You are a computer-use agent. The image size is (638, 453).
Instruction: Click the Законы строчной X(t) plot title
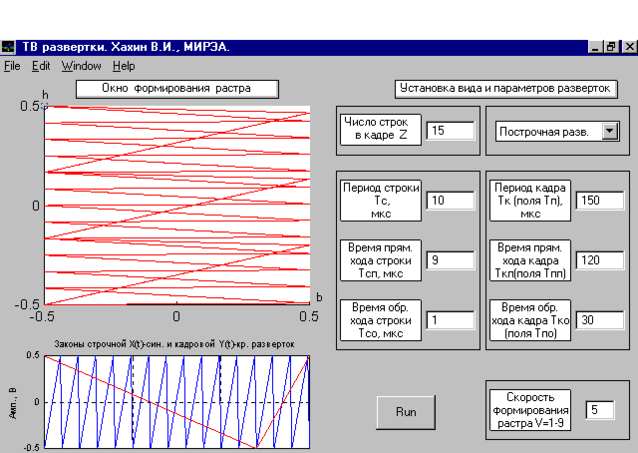pos(174,344)
